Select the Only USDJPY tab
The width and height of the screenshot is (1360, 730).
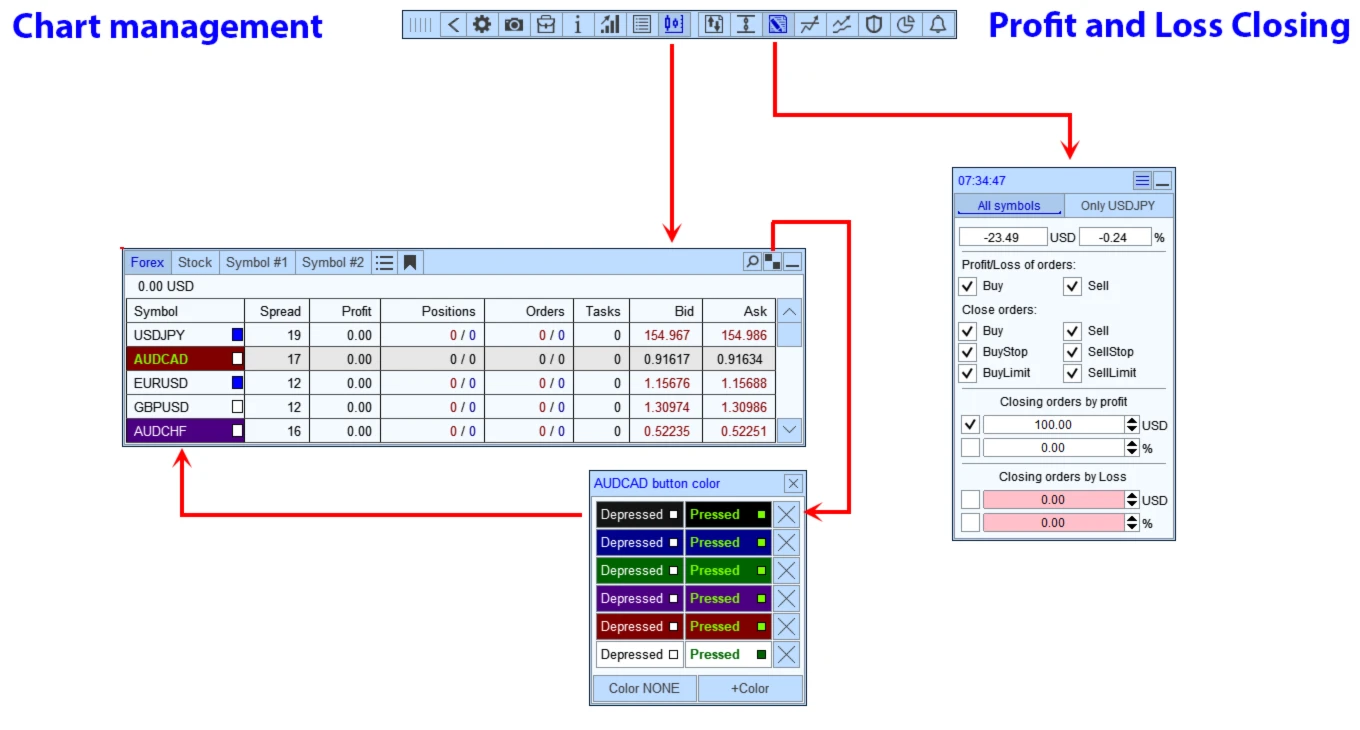[1118, 206]
